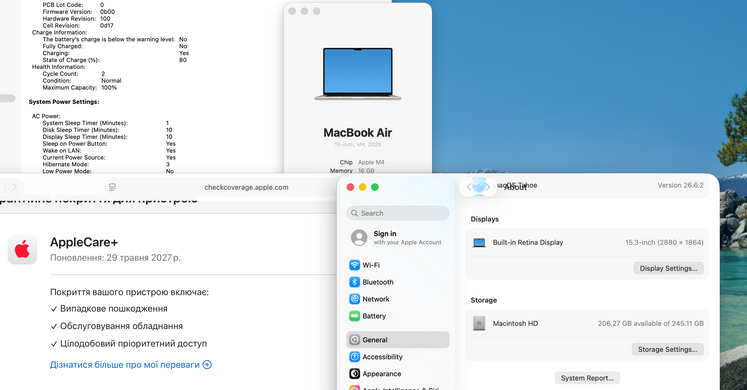The image size is (747, 390).
Task: Open System Report
Action: click(x=587, y=378)
